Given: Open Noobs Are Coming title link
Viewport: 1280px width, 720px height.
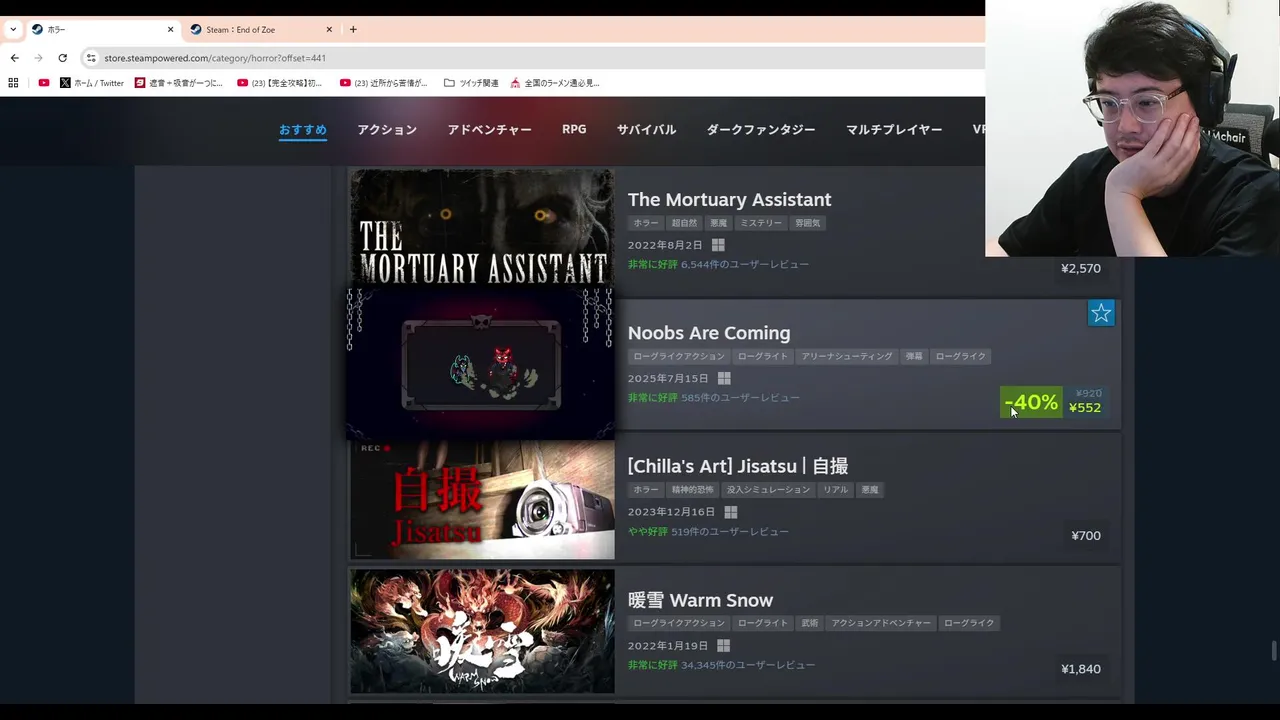Looking at the screenshot, I should point(709,333).
